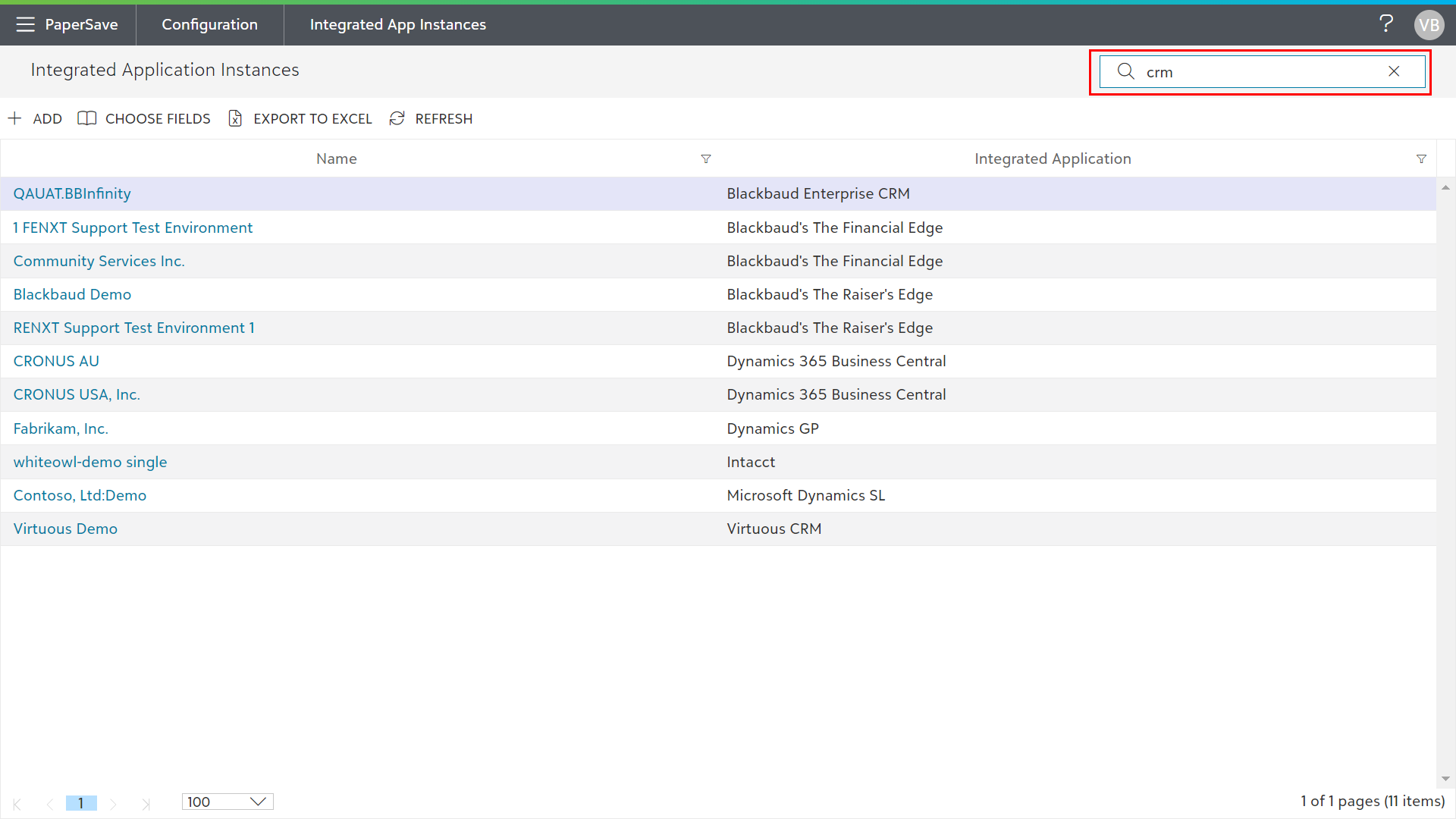Go to page 1 in pager
1456x819 pixels.
tap(81, 802)
